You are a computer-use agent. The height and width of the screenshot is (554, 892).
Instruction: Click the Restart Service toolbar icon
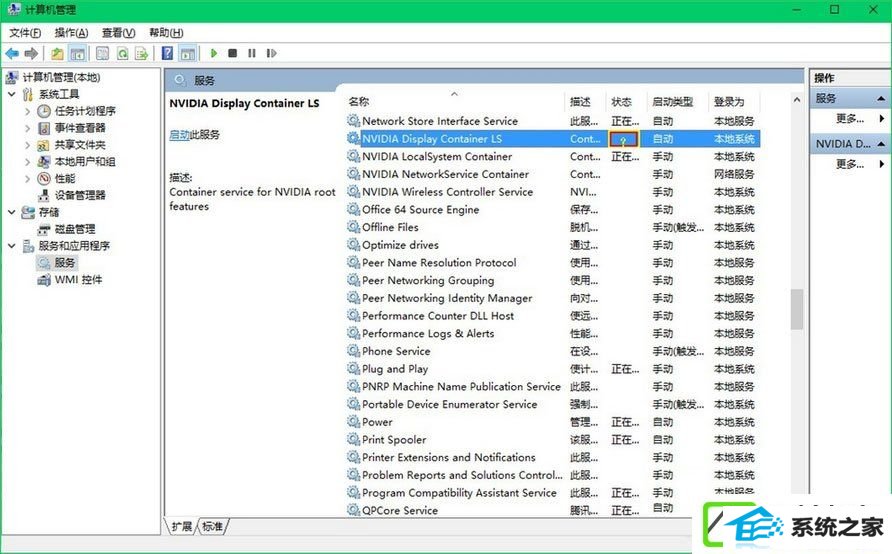[x=271, y=53]
